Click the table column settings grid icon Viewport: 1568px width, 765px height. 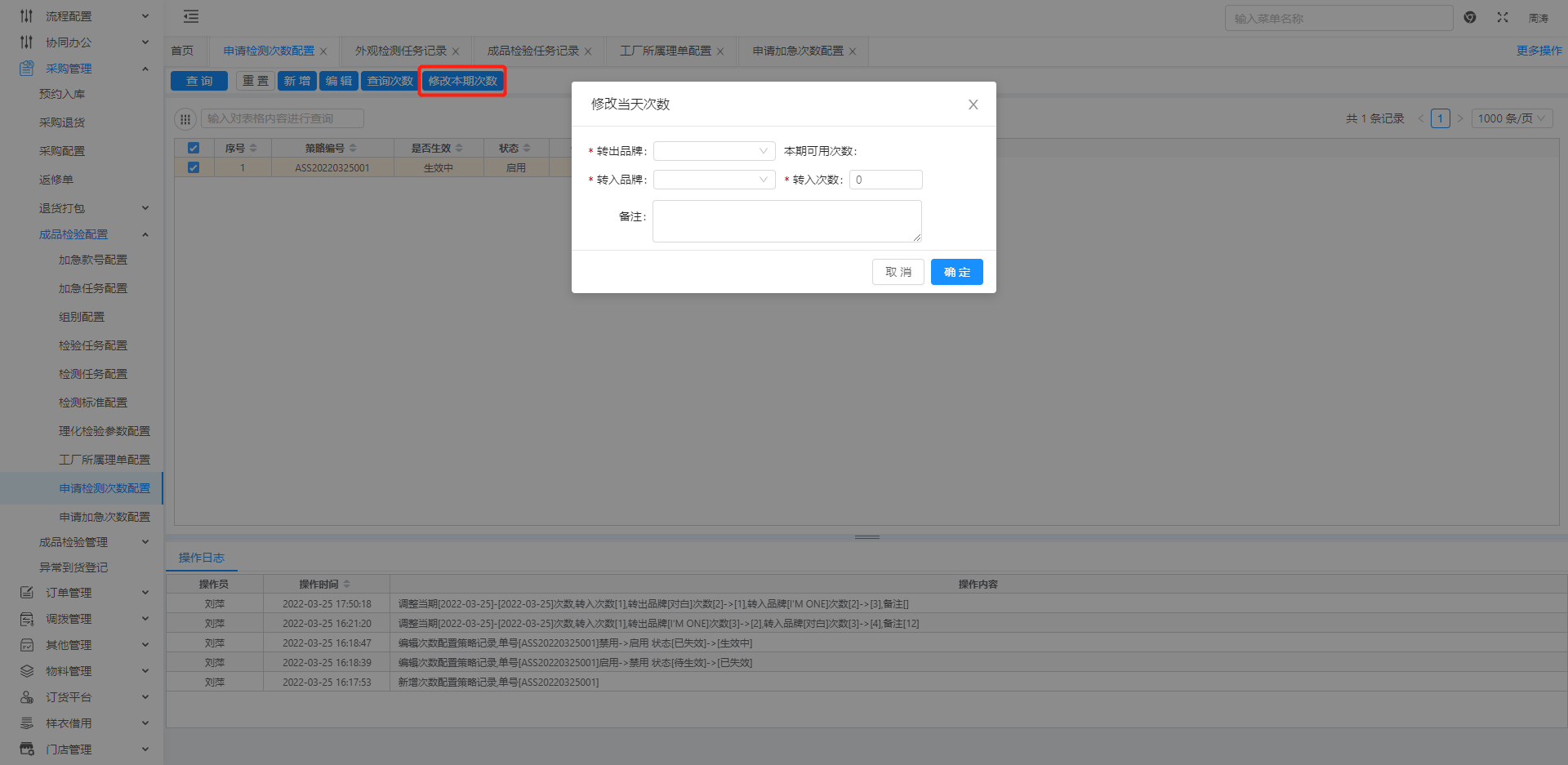[185, 119]
